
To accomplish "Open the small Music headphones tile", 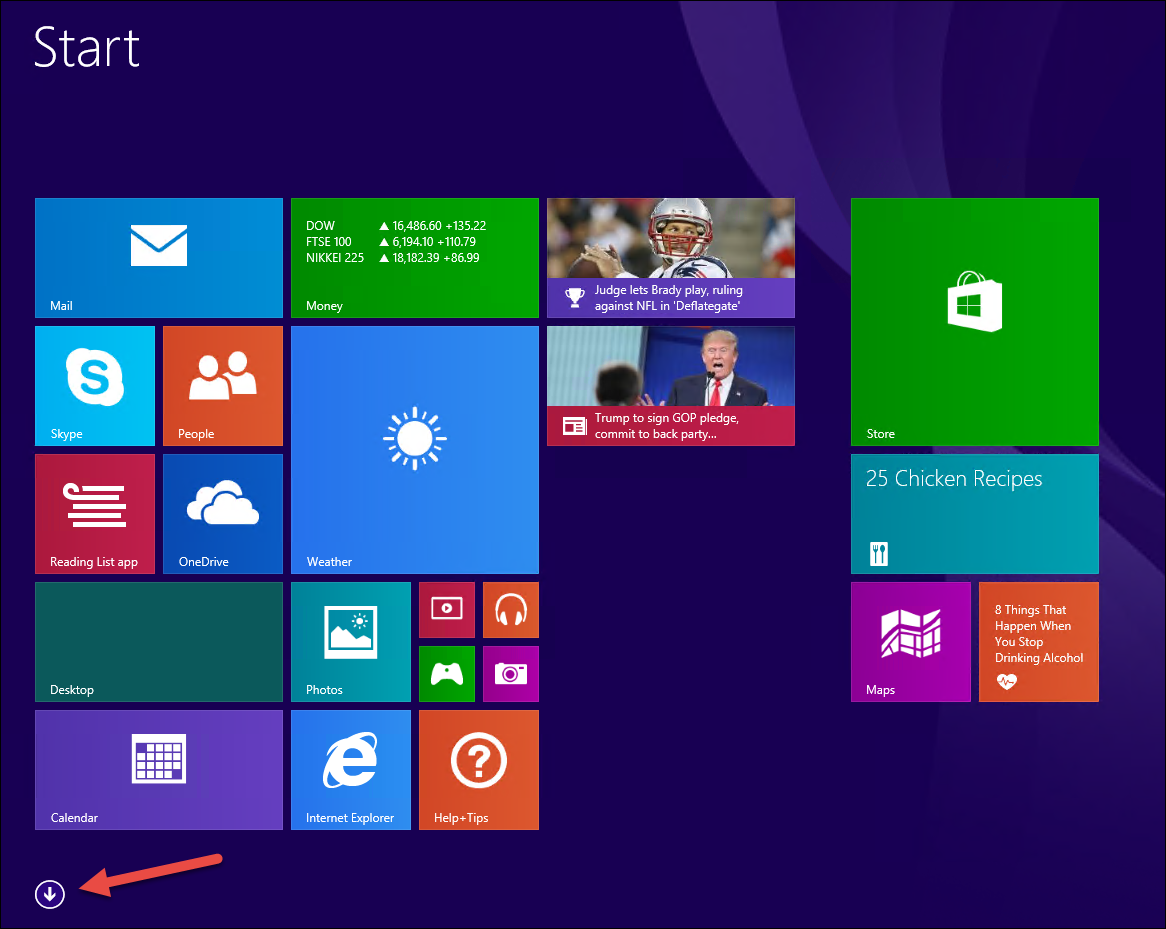I will (511, 609).
